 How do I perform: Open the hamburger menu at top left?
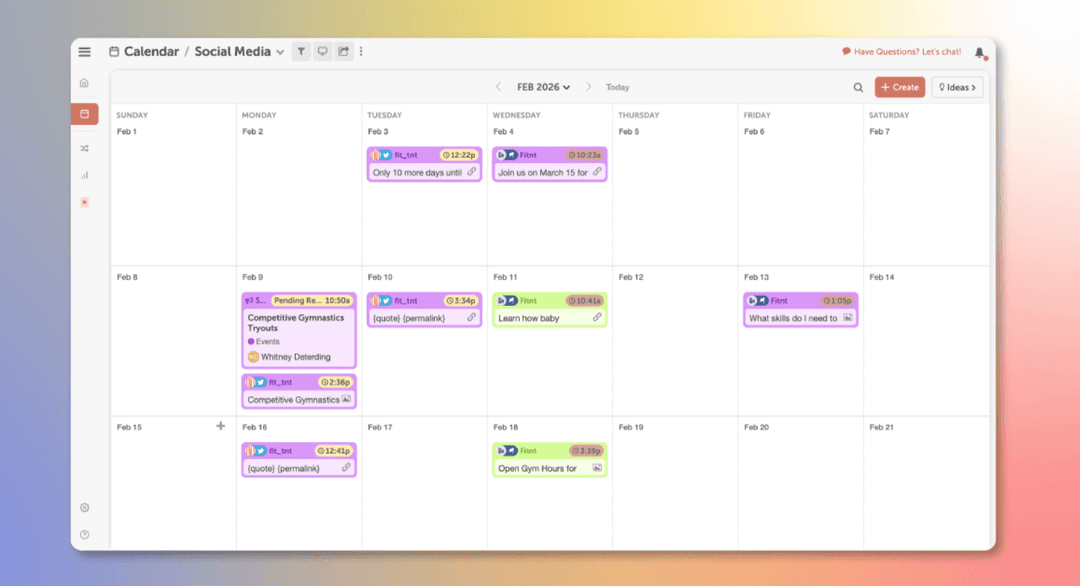pyautogui.click(x=85, y=51)
